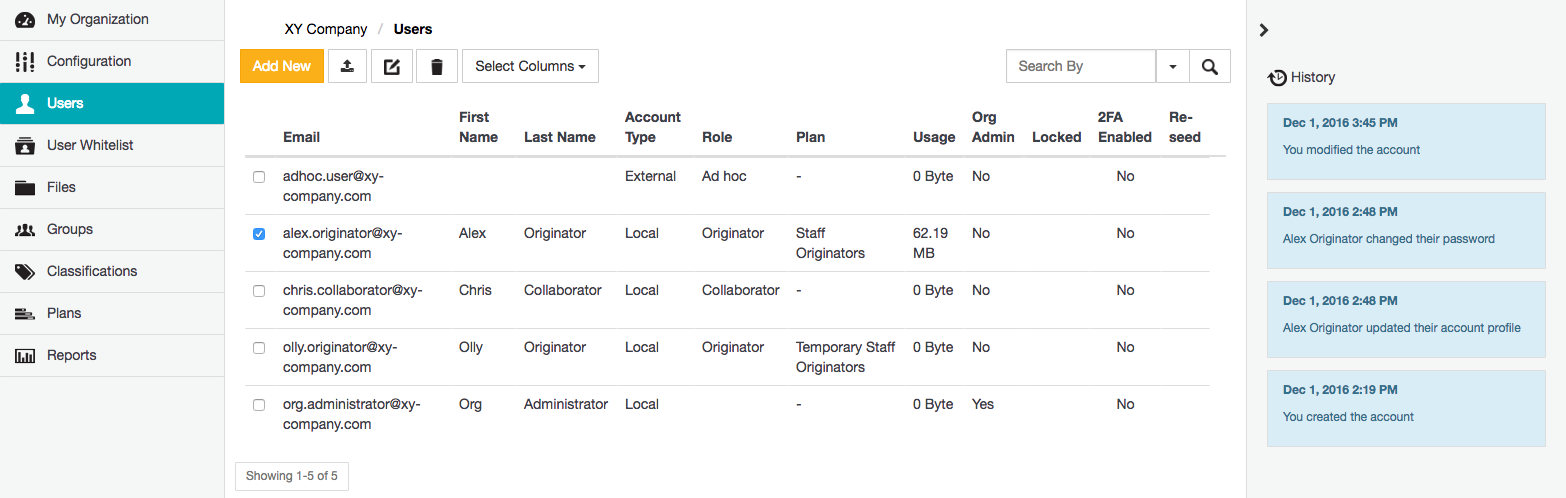1566x498 pixels.
Task: Open My Organization dashboard icon
Action: [25, 19]
